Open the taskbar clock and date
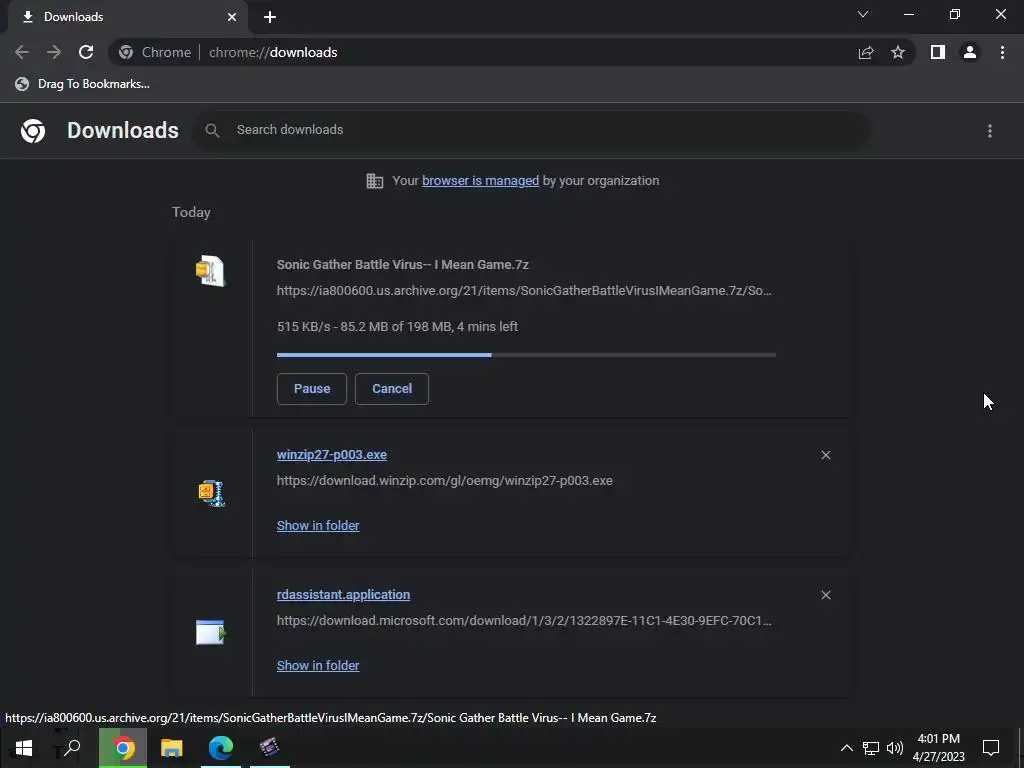This screenshot has height=768, width=1024. coord(938,748)
